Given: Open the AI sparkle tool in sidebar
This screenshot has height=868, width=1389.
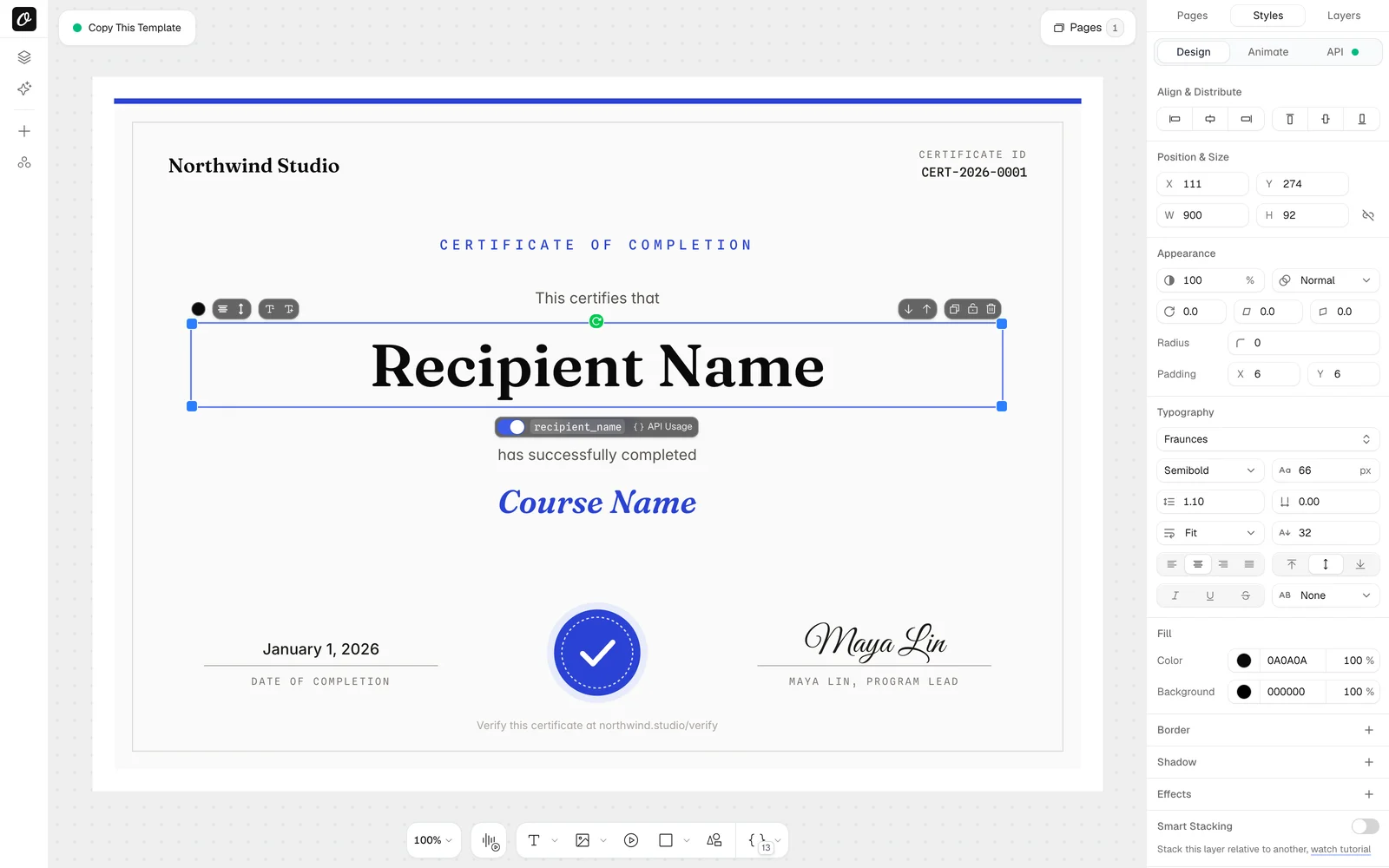Looking at the screenshot, I should click(x=24, y=89).
